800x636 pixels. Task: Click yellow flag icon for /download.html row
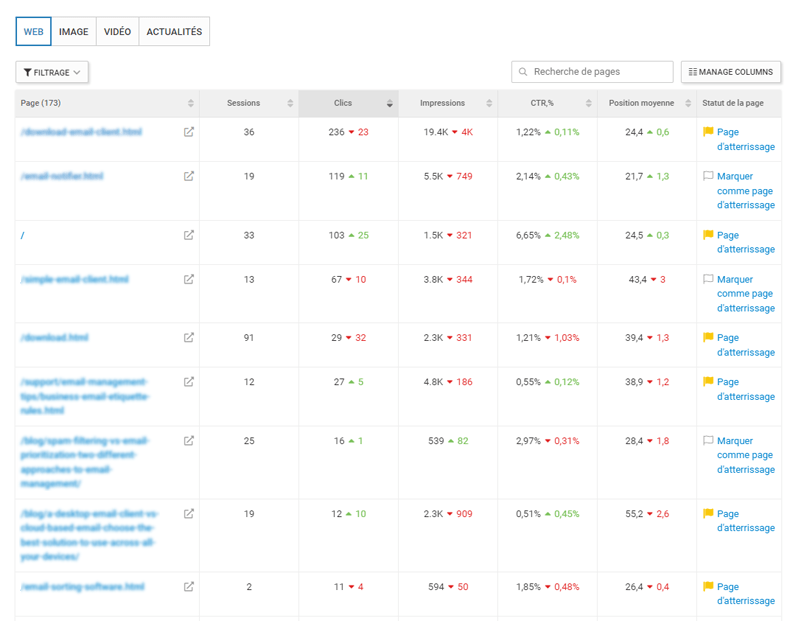708,338
